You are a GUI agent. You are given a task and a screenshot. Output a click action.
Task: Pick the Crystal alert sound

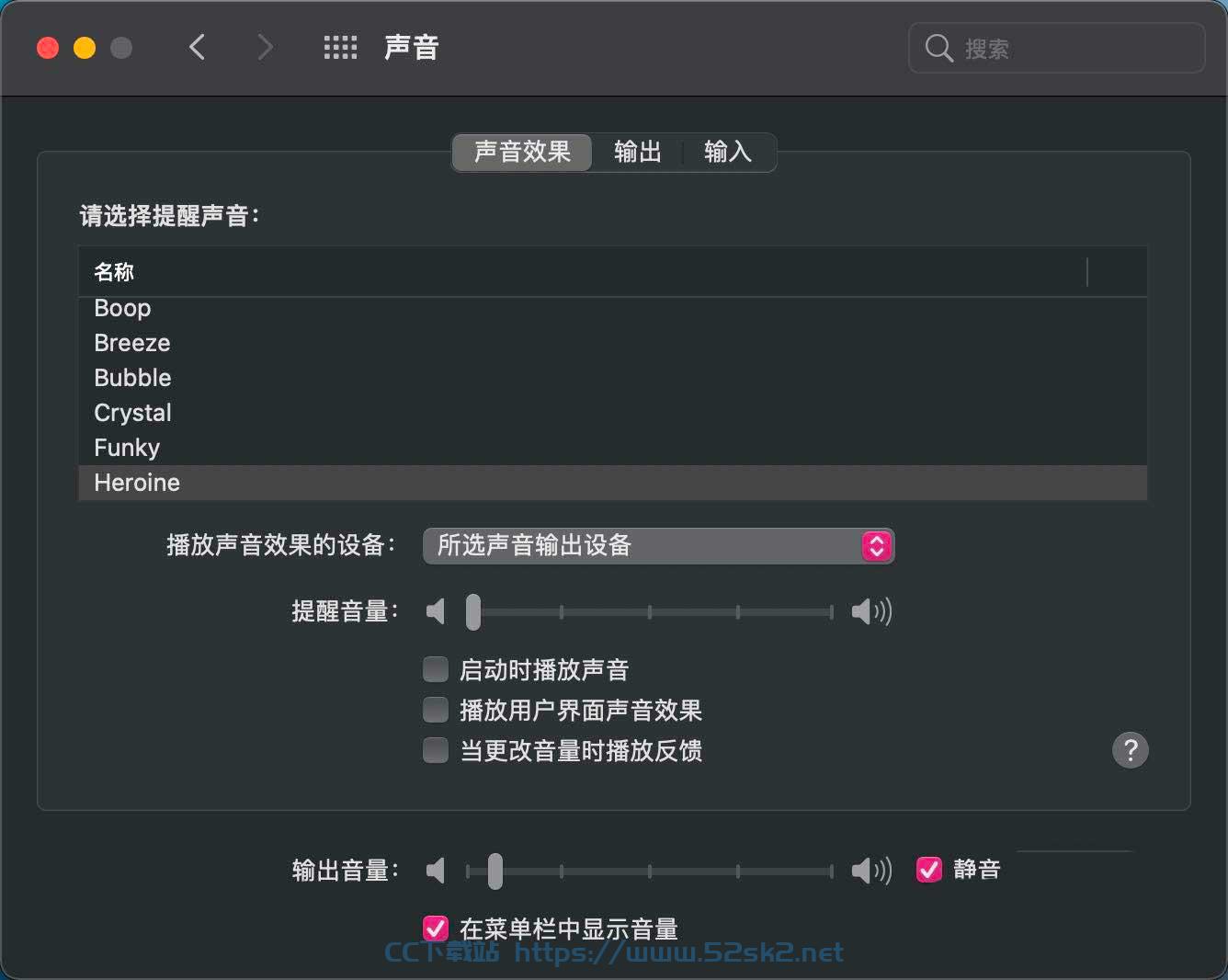pos(613,413)
